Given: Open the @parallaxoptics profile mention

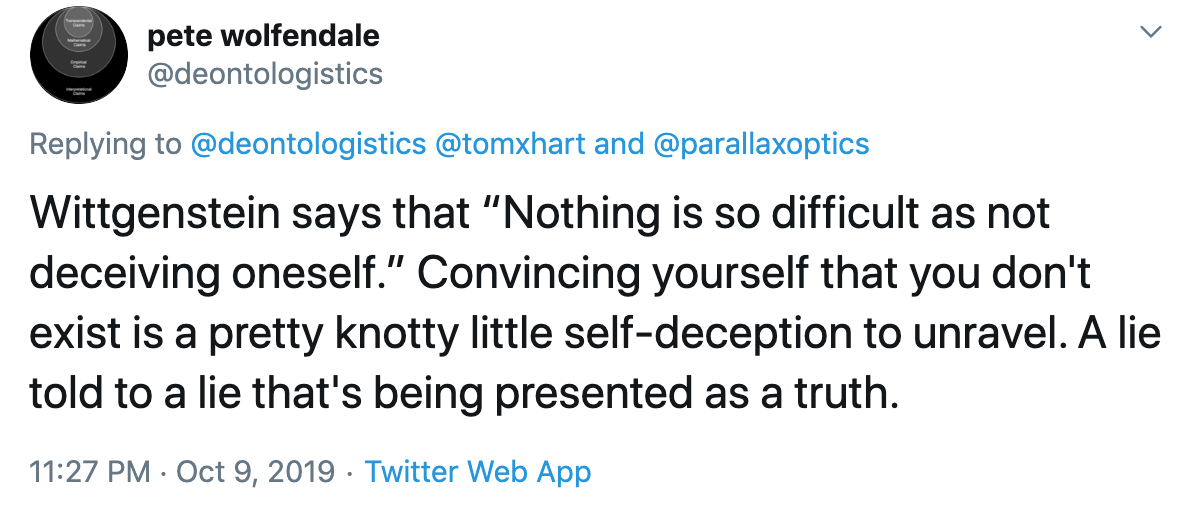Looking at the screenshot, I should 761,144.
